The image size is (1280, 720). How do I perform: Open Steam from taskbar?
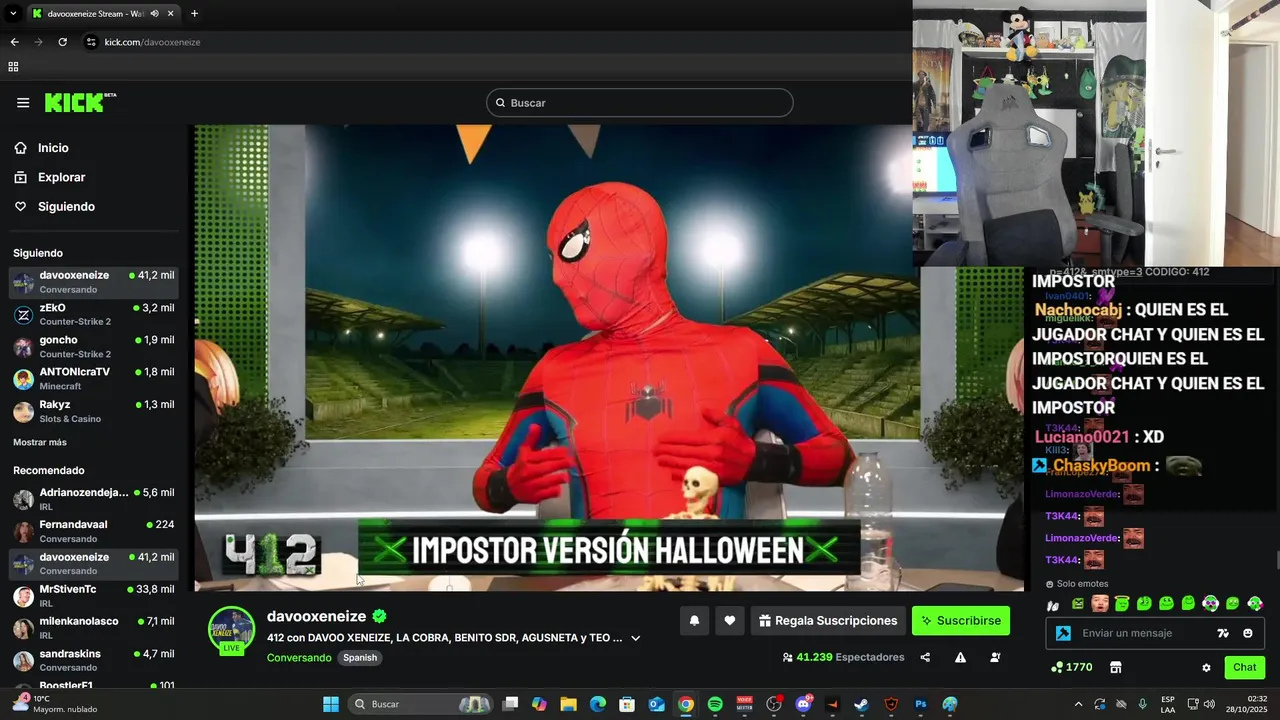(x=862, y=704)
